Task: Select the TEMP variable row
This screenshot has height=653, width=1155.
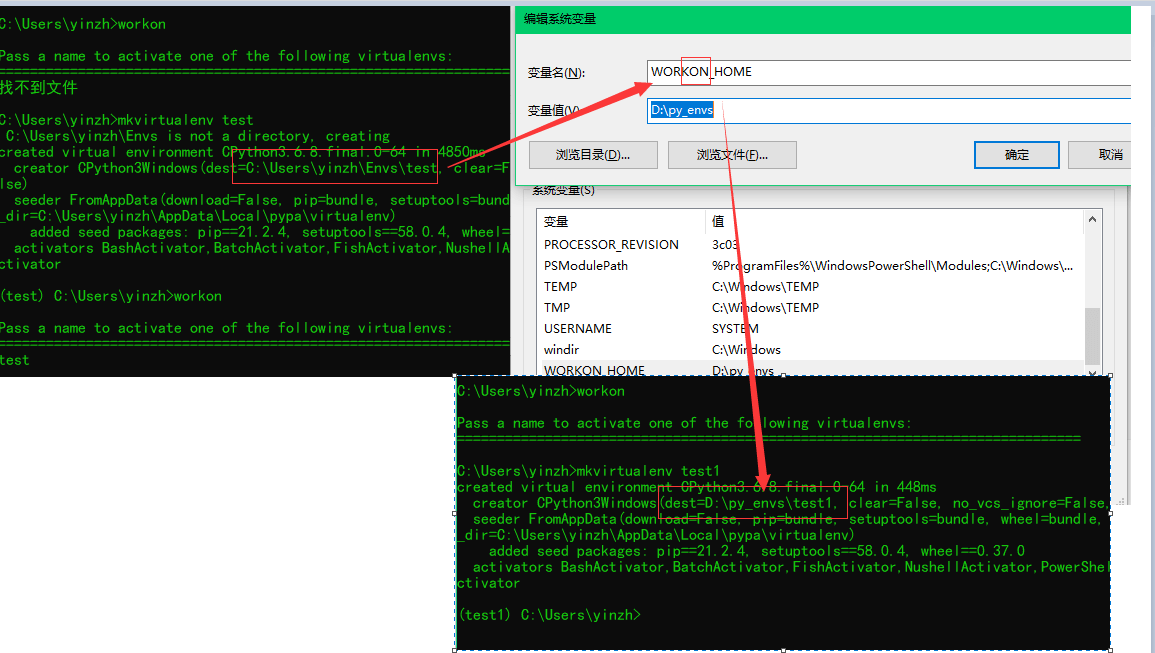Action: (x=810, y=287)
